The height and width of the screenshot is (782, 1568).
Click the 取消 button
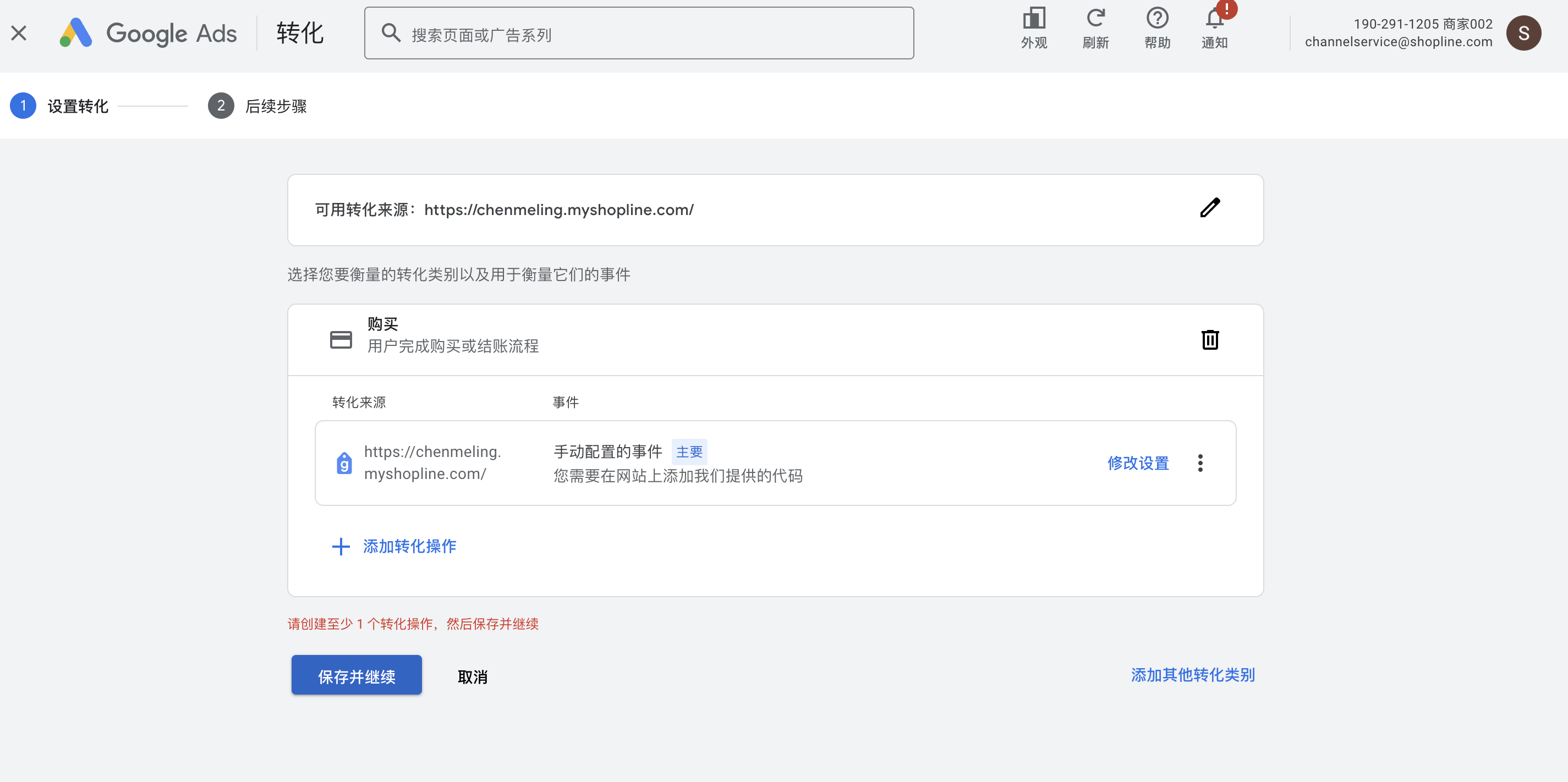473,677
